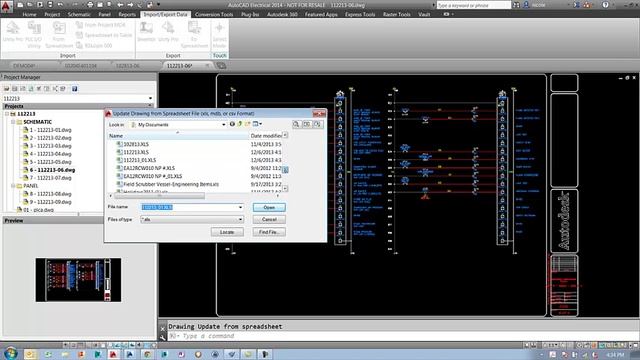Click the Locate button

click(227, 232)
